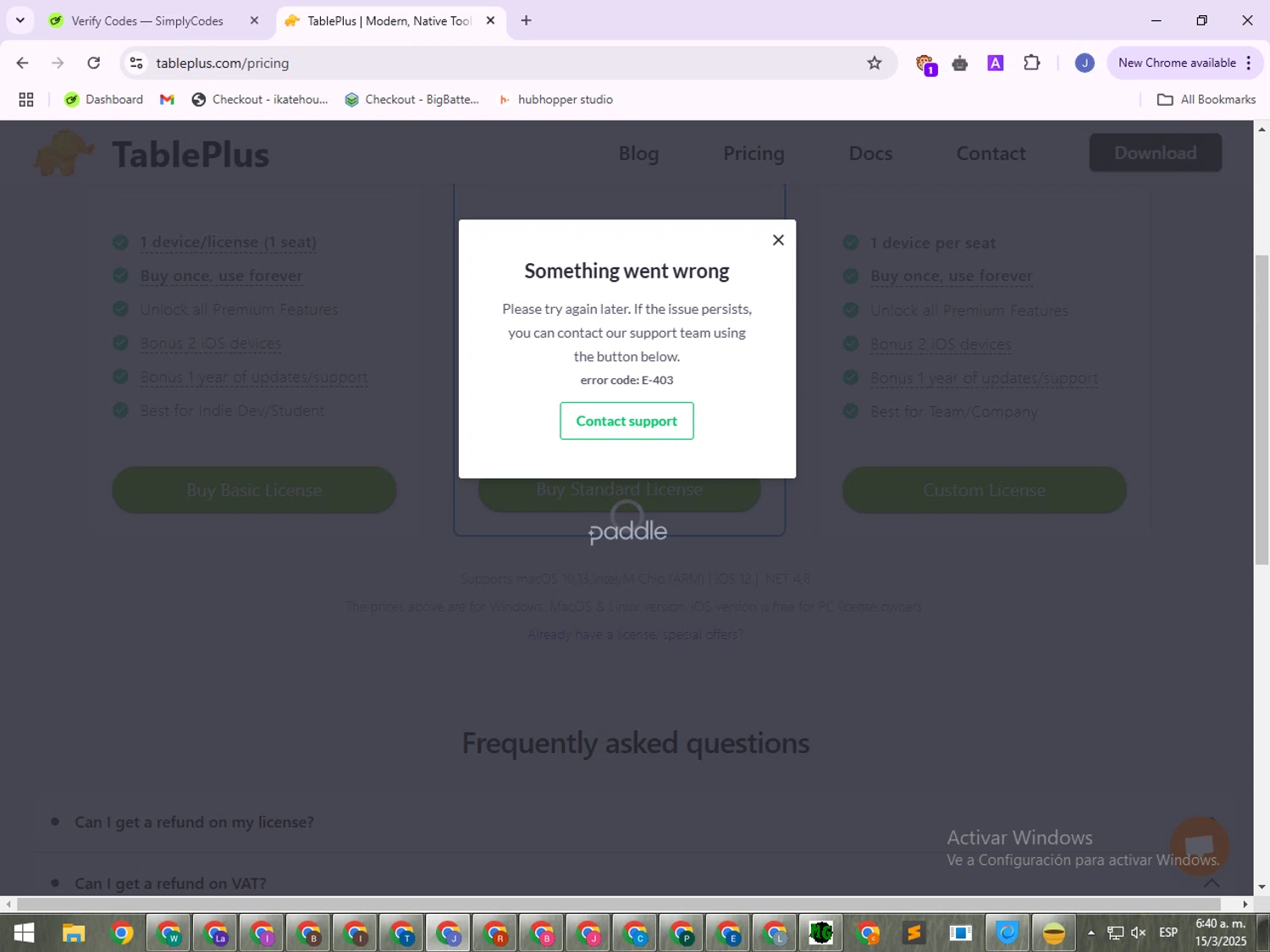The width and height of the screenshot is (1270, 952).
Task: Click the Download button in header
Action: click(1155, 152)
